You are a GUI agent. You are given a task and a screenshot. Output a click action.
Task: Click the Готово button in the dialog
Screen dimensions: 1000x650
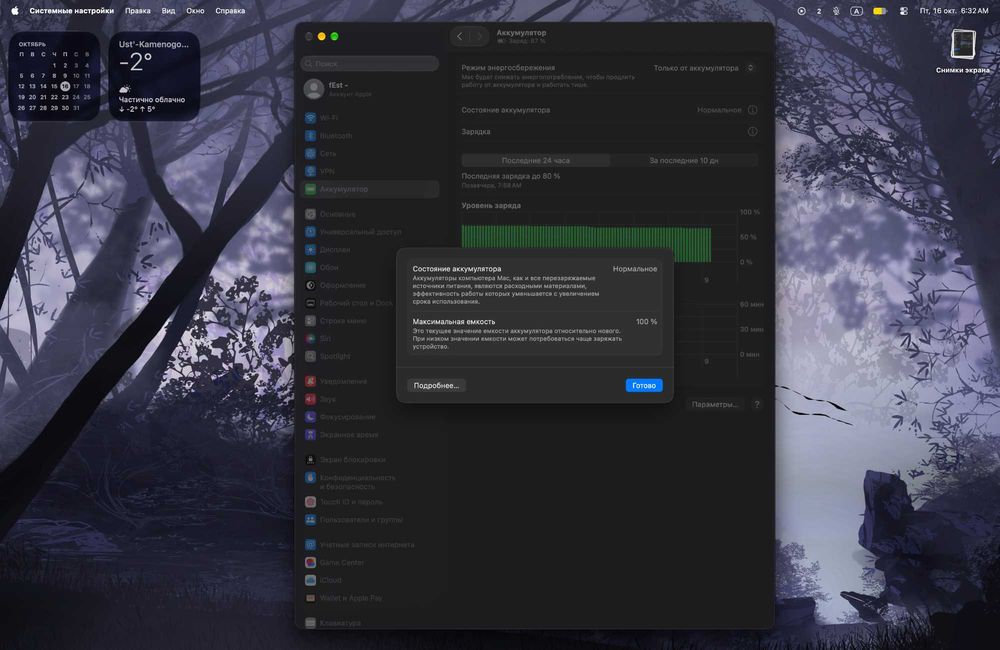[643, 385]
